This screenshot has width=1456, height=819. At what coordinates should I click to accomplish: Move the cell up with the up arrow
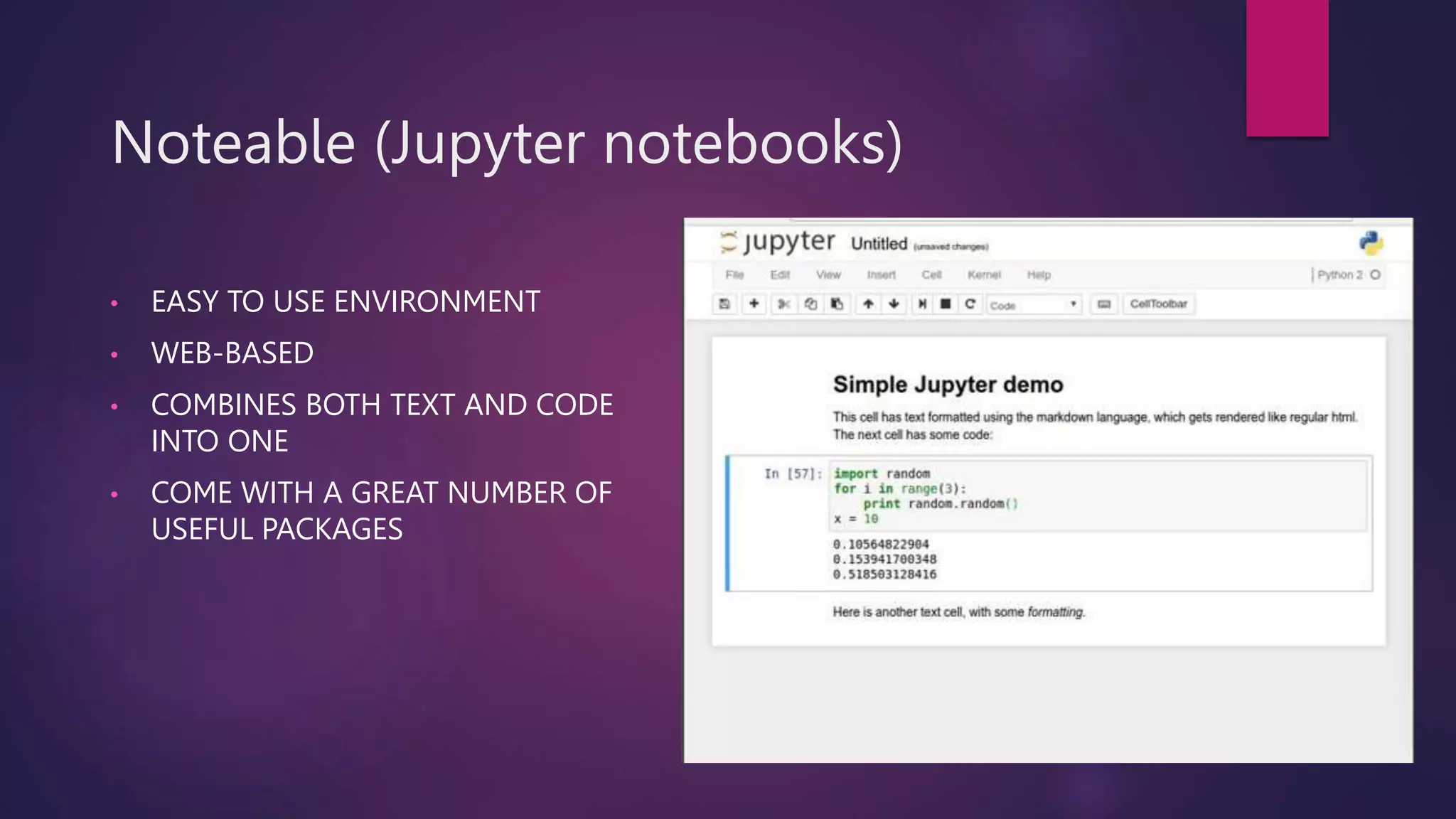pyautogui.click(x=868, y=304)
